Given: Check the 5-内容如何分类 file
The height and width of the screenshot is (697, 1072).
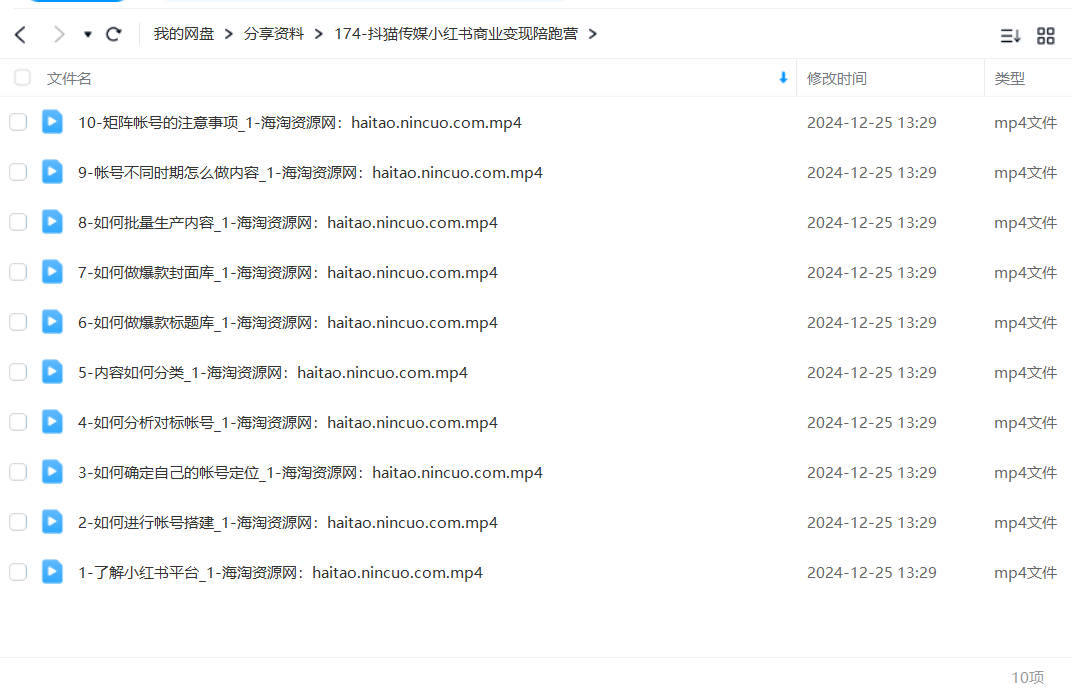Looking at the screenshot, I should point(18,372).
